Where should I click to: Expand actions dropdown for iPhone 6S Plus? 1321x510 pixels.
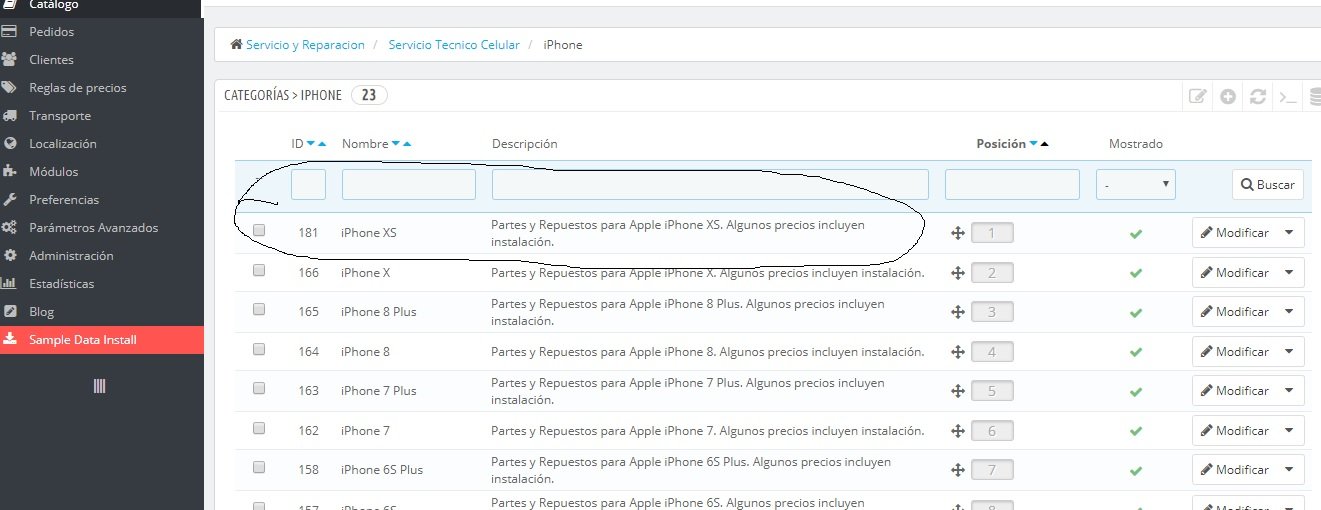(1289, 470)
